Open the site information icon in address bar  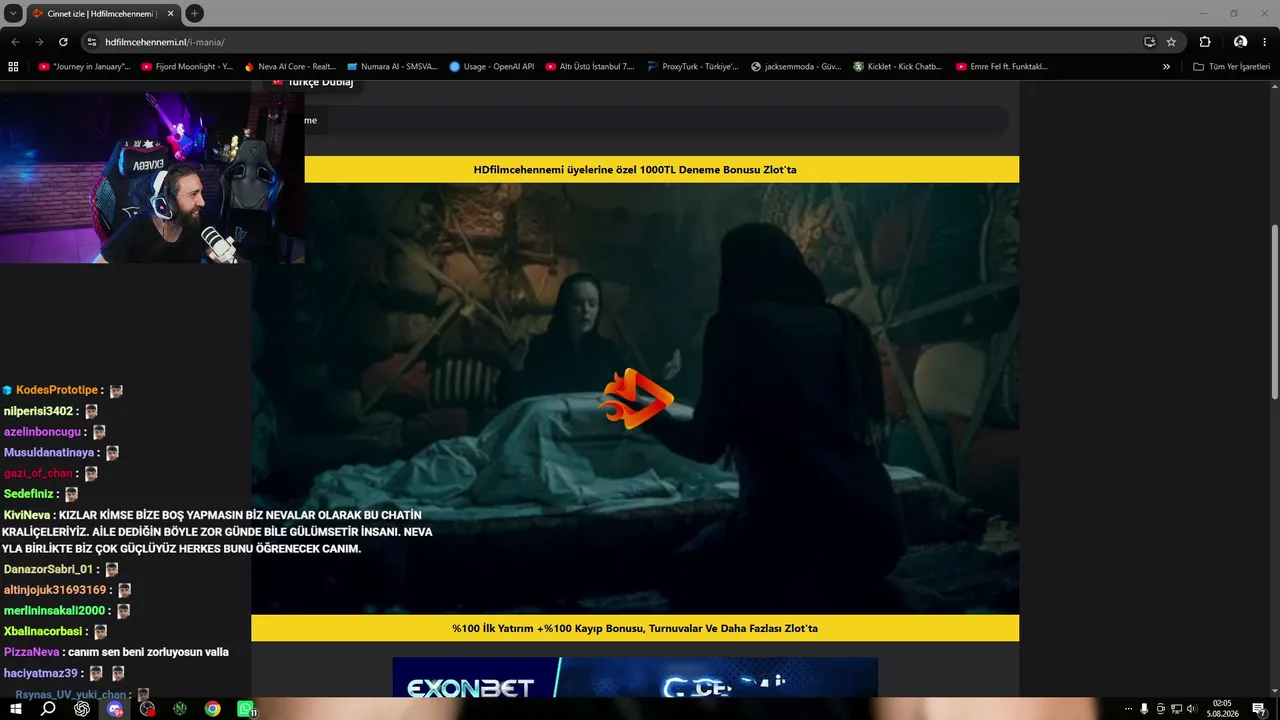(x=92, y=42)
